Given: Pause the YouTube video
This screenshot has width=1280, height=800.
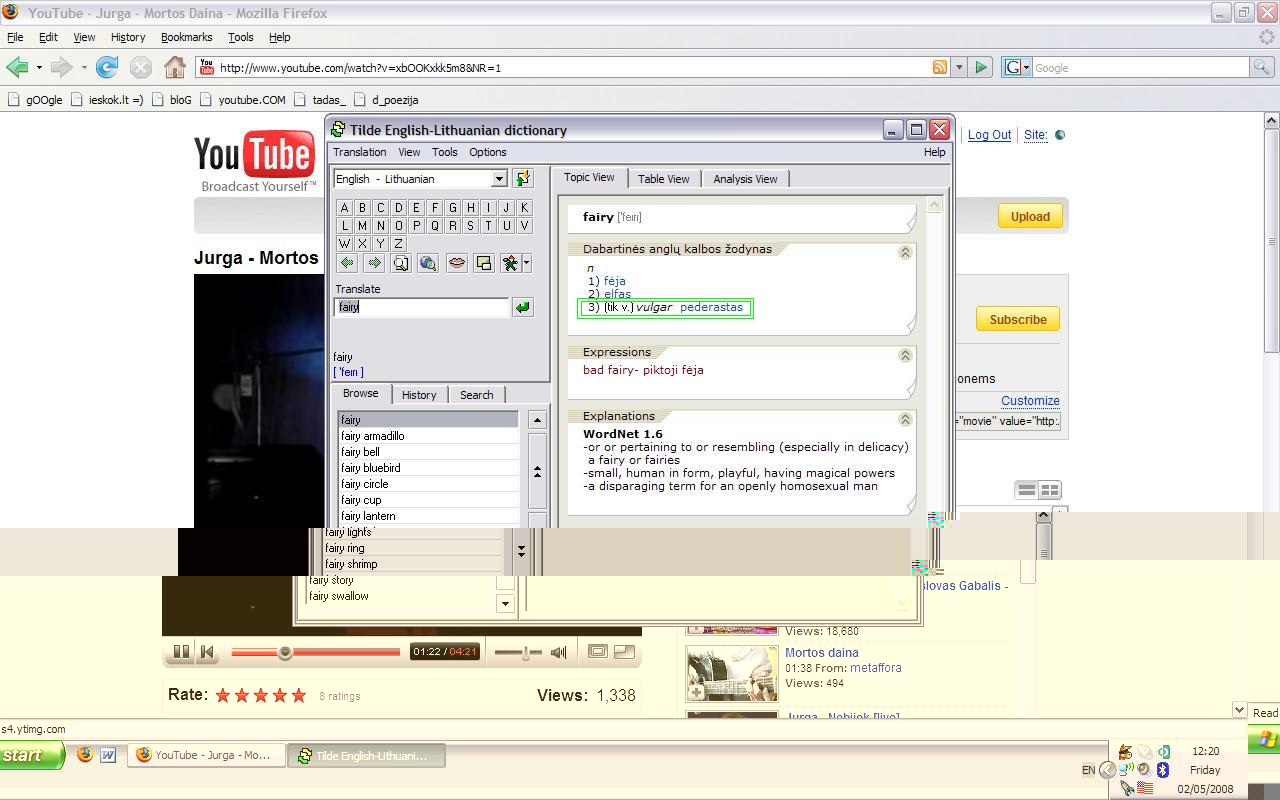Looking at the screenshot, I should pyautogui.click(x=181, y=652).
